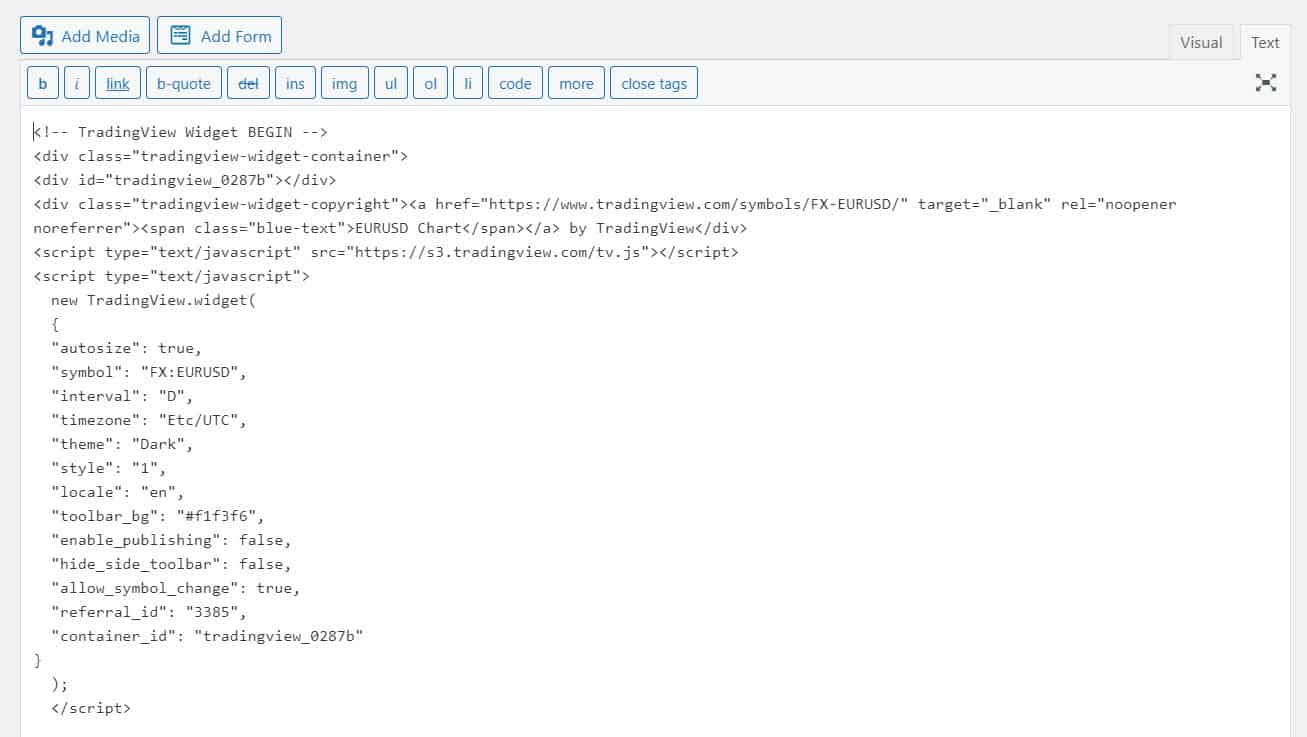Click the closing </script> tag line

pyautogui.click(x=91, y=708)
